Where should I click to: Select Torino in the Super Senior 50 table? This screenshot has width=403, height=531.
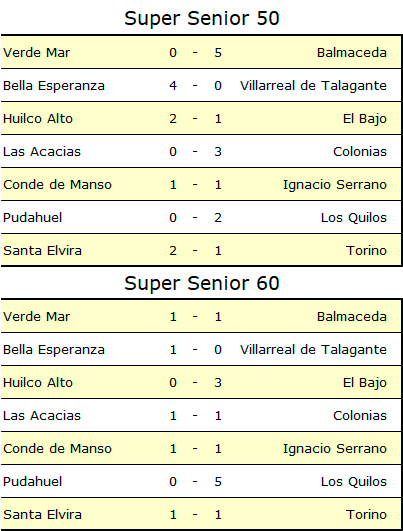tap(366, 251)
